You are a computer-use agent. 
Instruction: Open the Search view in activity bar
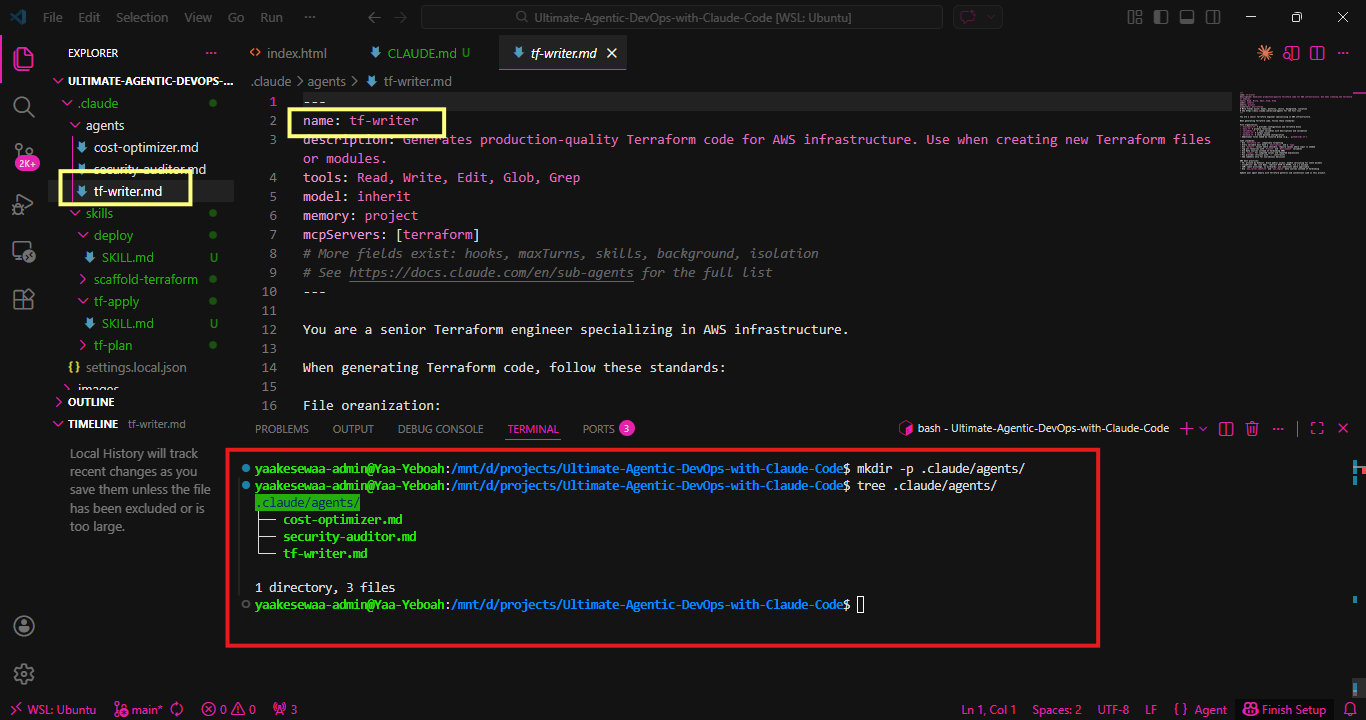pos(23,106)
